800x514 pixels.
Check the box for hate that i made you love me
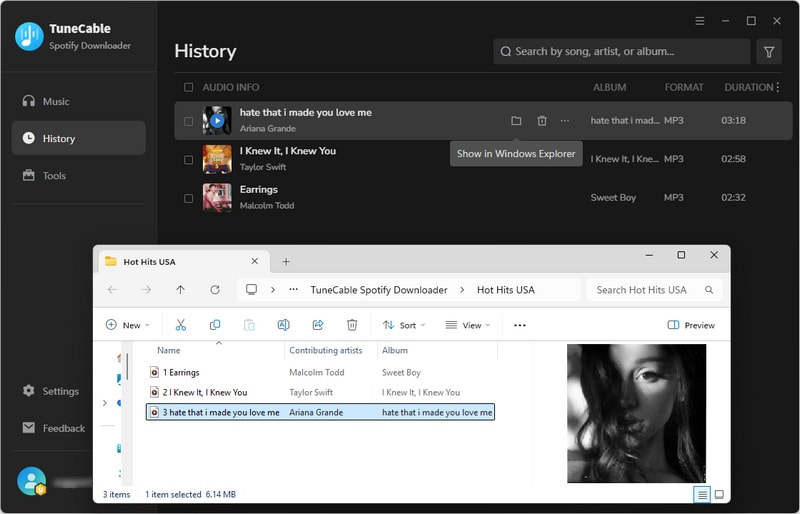188,121
